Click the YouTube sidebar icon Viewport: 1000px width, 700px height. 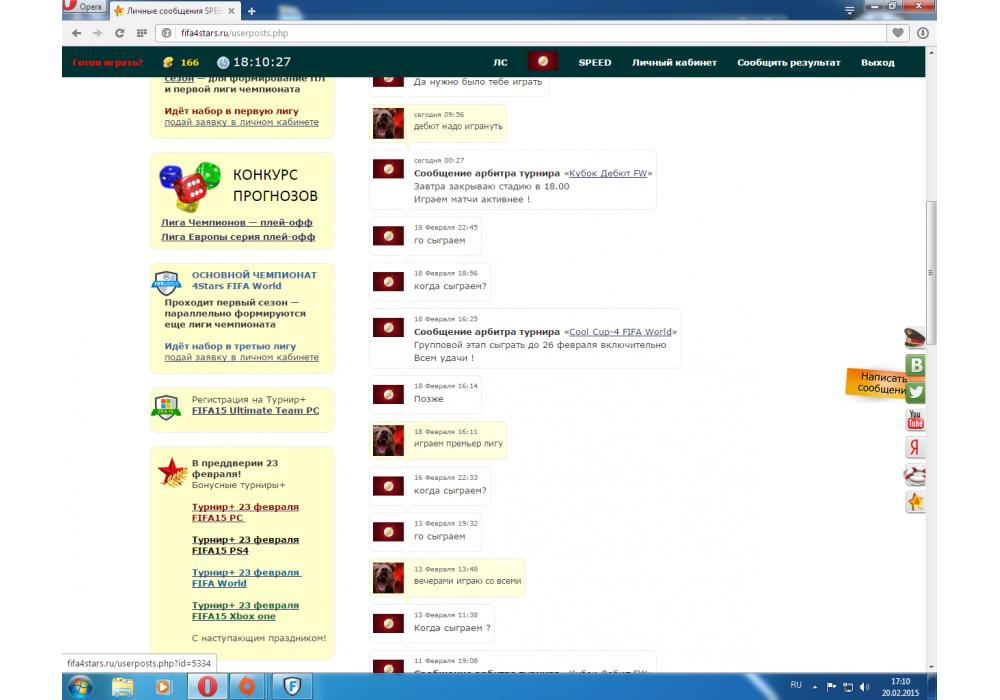[915, 420]
